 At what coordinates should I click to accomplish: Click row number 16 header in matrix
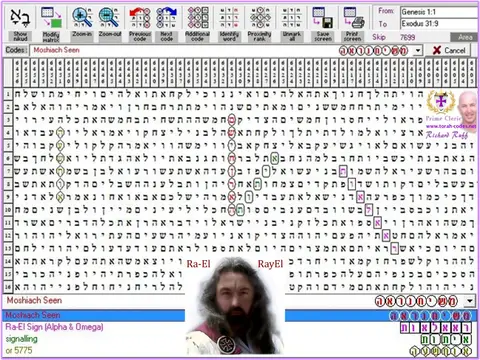[x=8, y=286]
